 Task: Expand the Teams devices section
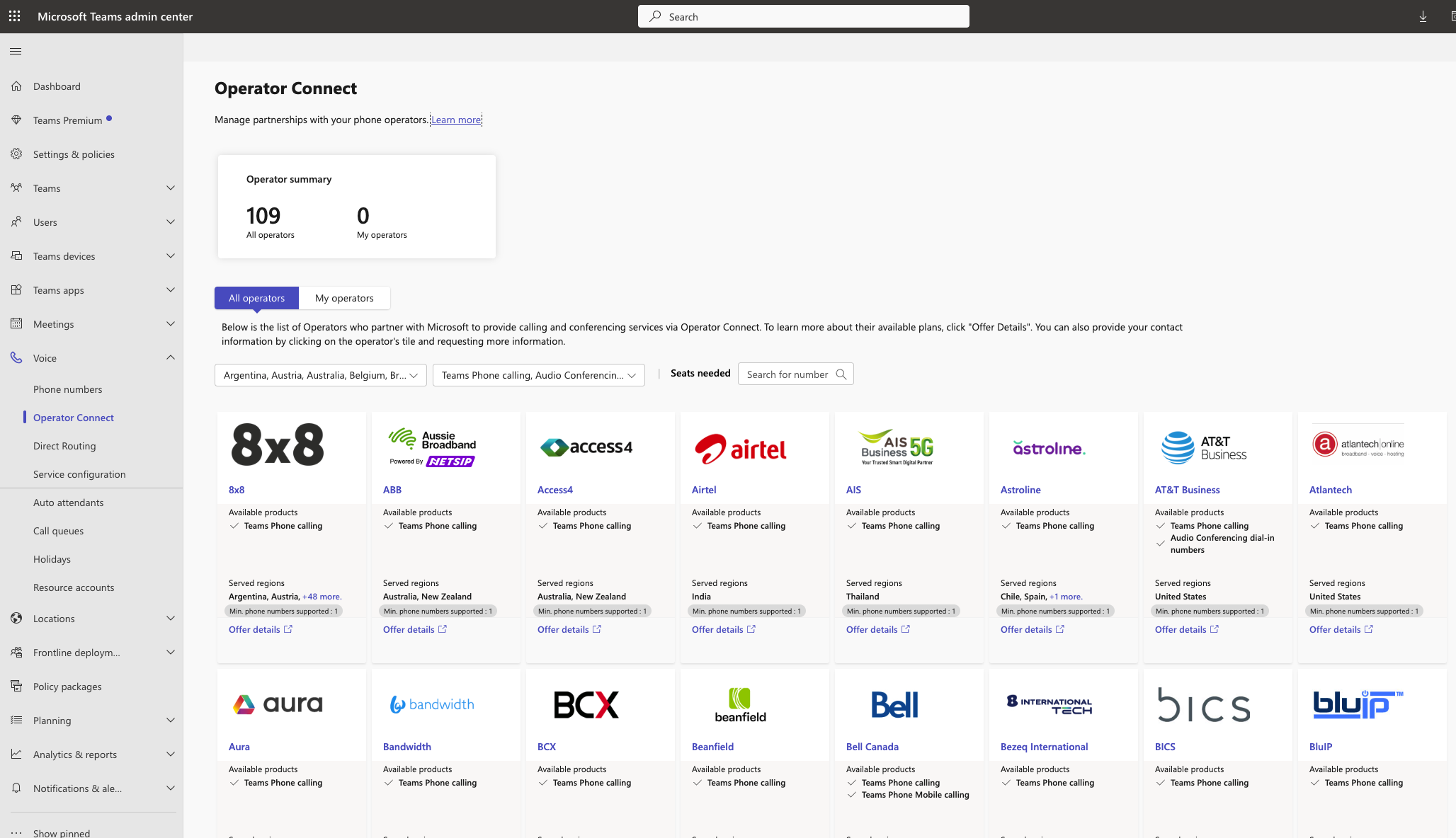[170, 256]
